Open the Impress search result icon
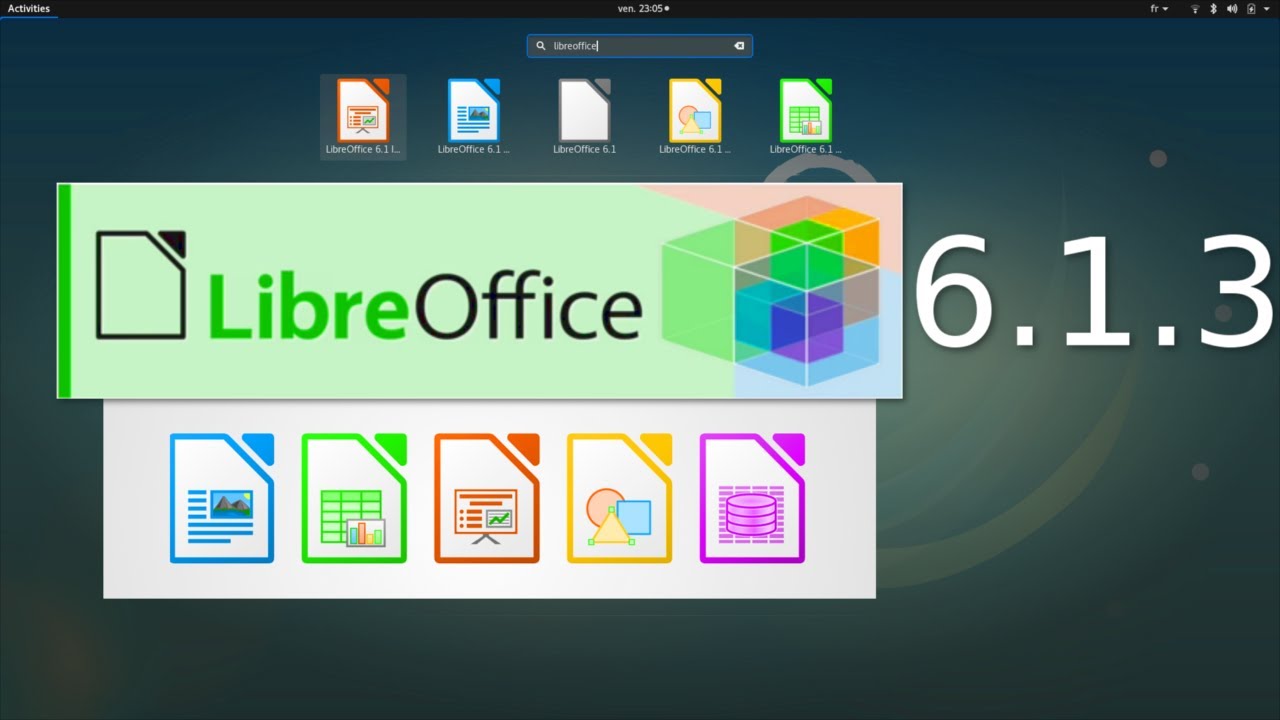 click(363, 110)
